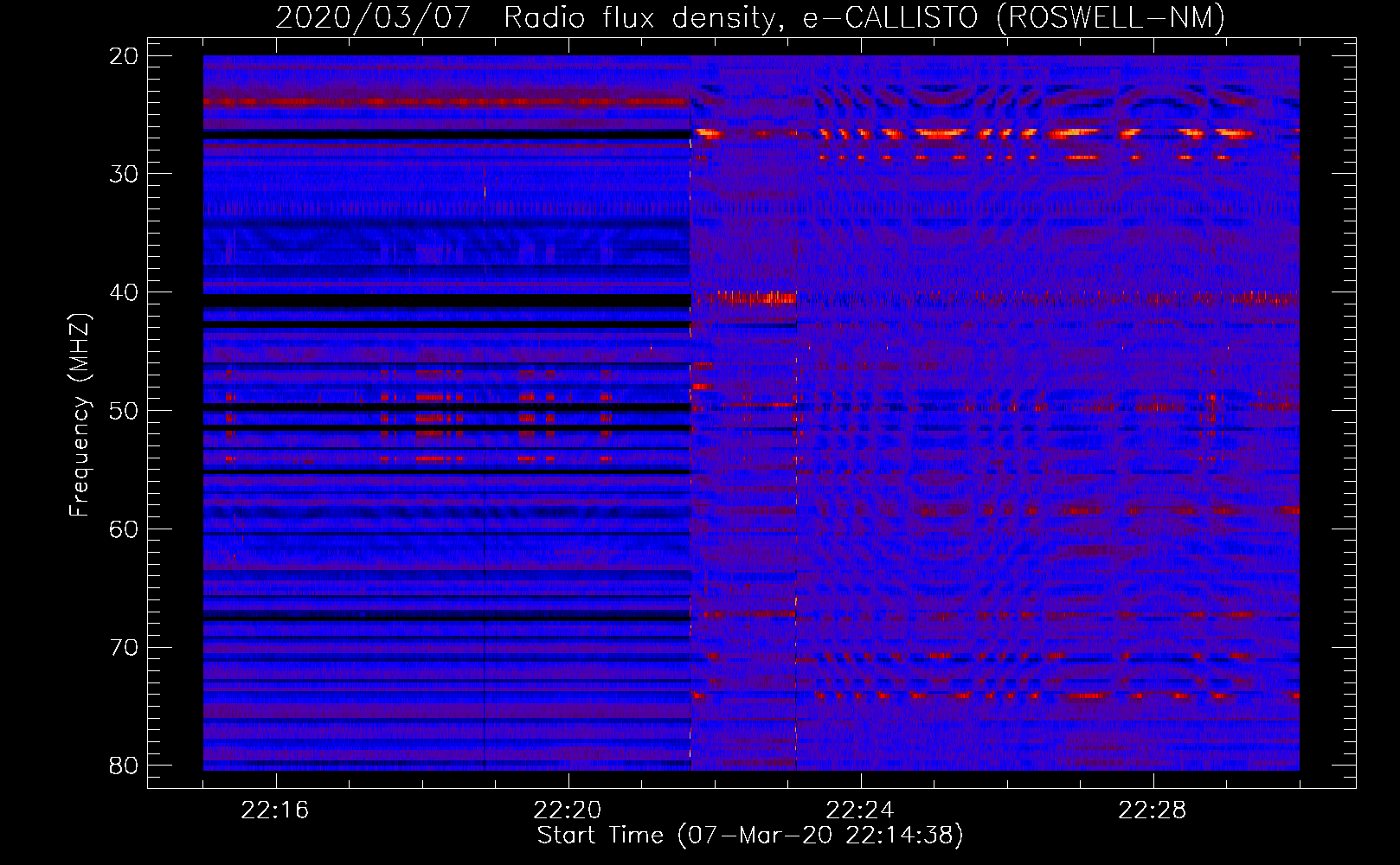The width and height of the screenshot is (1400, 865).
Task: Click the 22:24 time tick label
Action: pos(860,811)
